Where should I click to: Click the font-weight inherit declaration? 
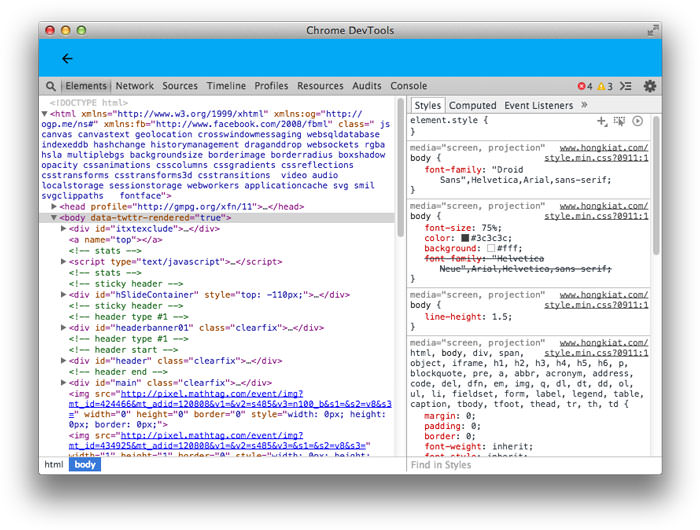pyautogui.click(x=479, y=446)
